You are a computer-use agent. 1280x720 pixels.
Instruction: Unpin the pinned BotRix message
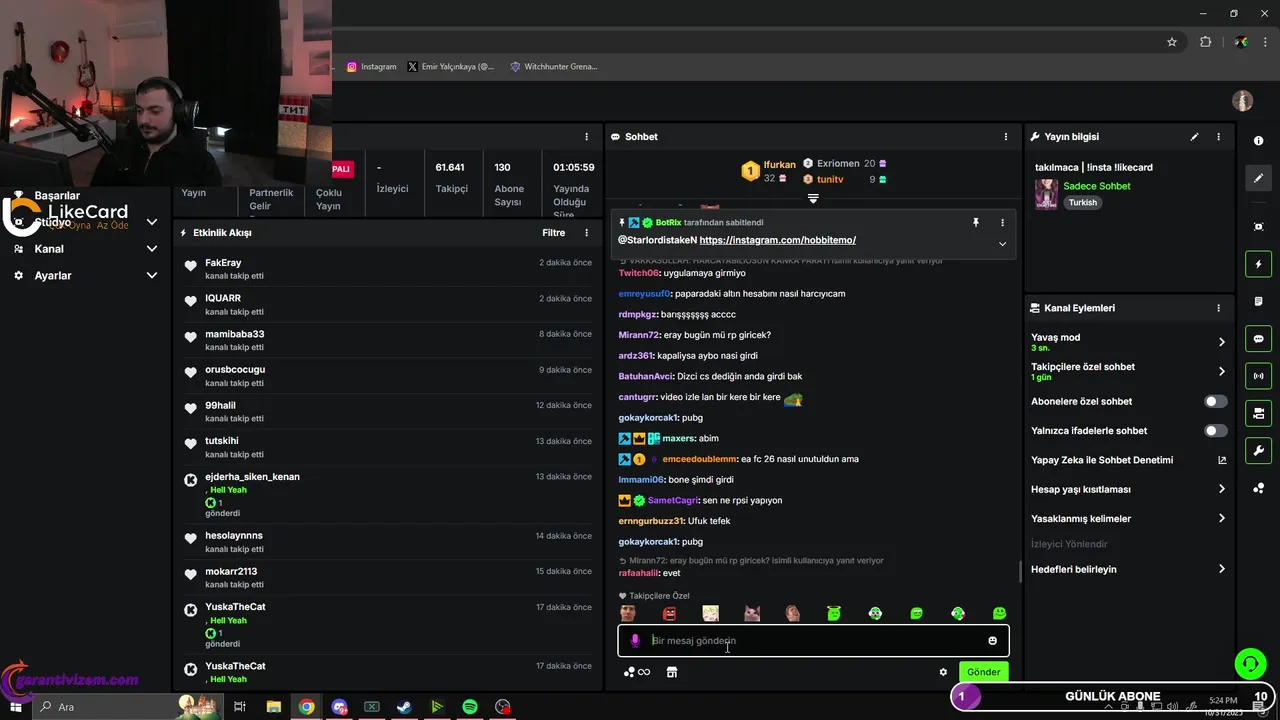(x=976, y=223)
